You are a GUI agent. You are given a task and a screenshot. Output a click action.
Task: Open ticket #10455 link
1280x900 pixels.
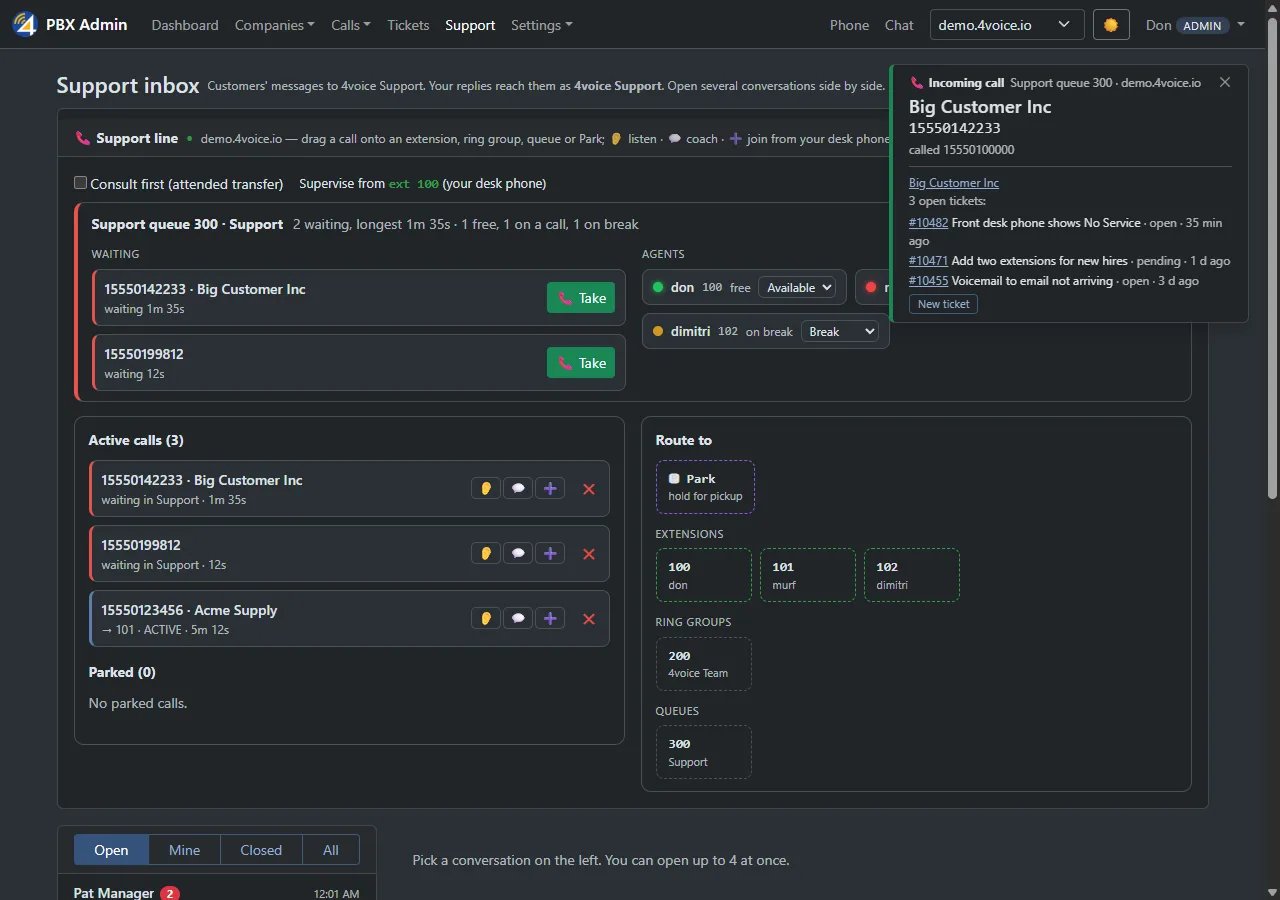pos(928,281)
